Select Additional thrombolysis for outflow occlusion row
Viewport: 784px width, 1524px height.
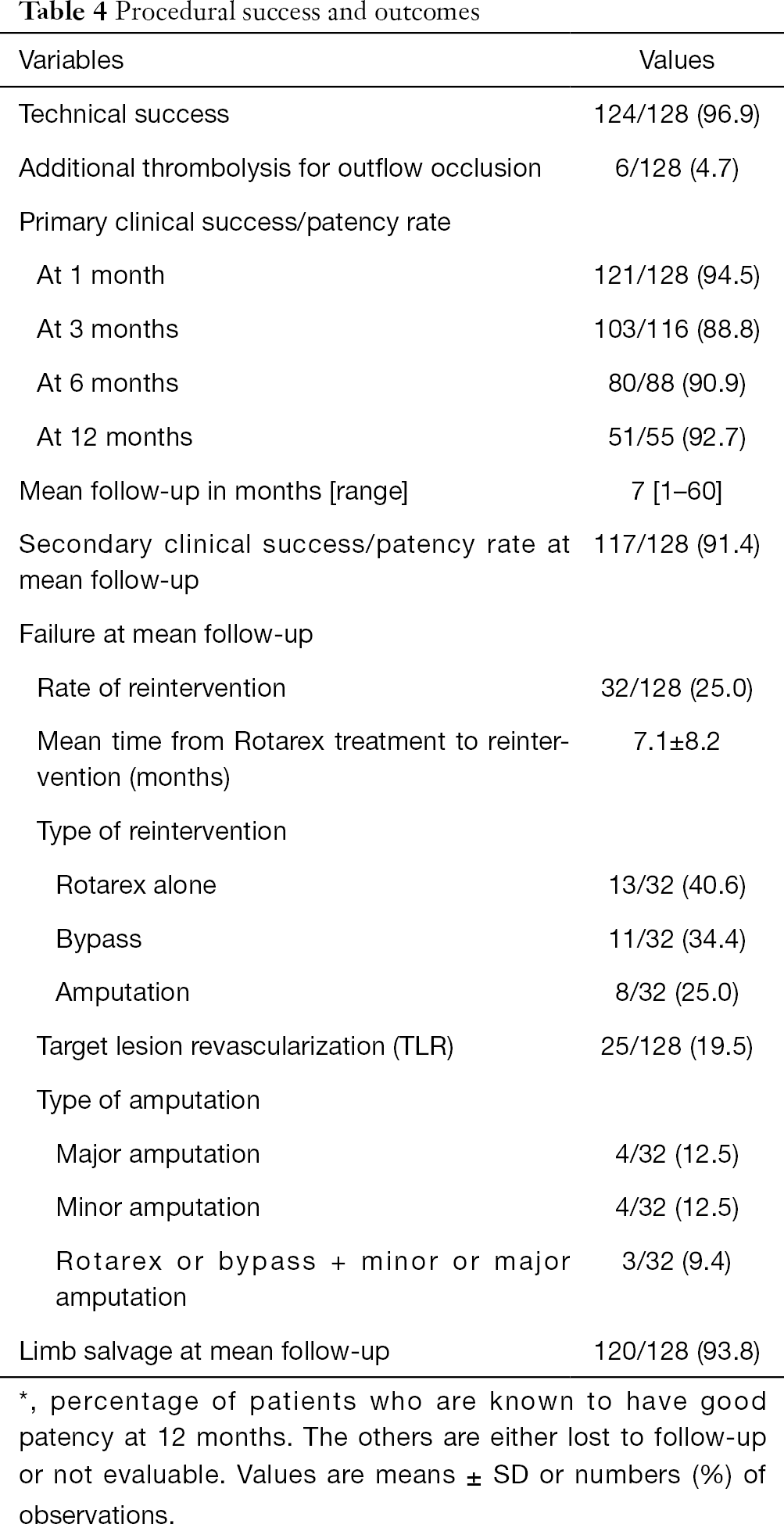pos(392,168)
